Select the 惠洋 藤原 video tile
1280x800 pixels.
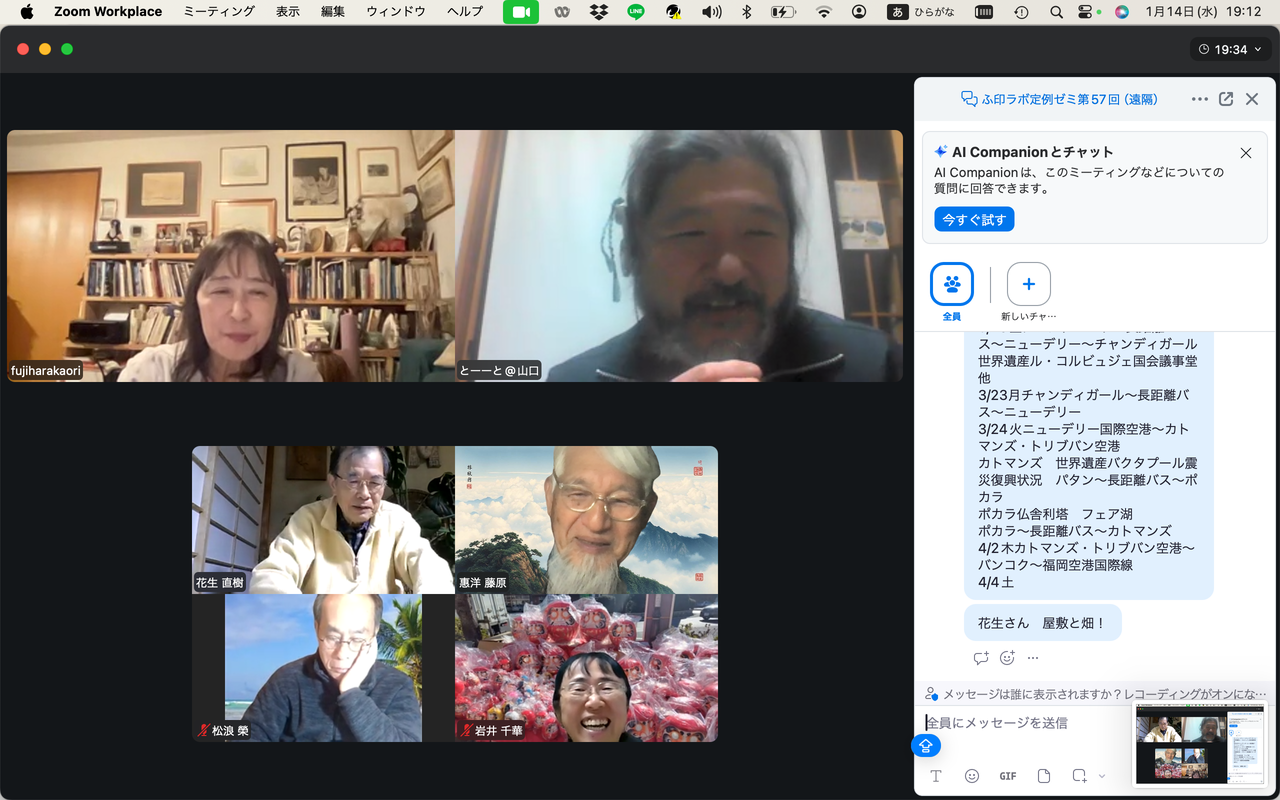[x=586, y=520]
